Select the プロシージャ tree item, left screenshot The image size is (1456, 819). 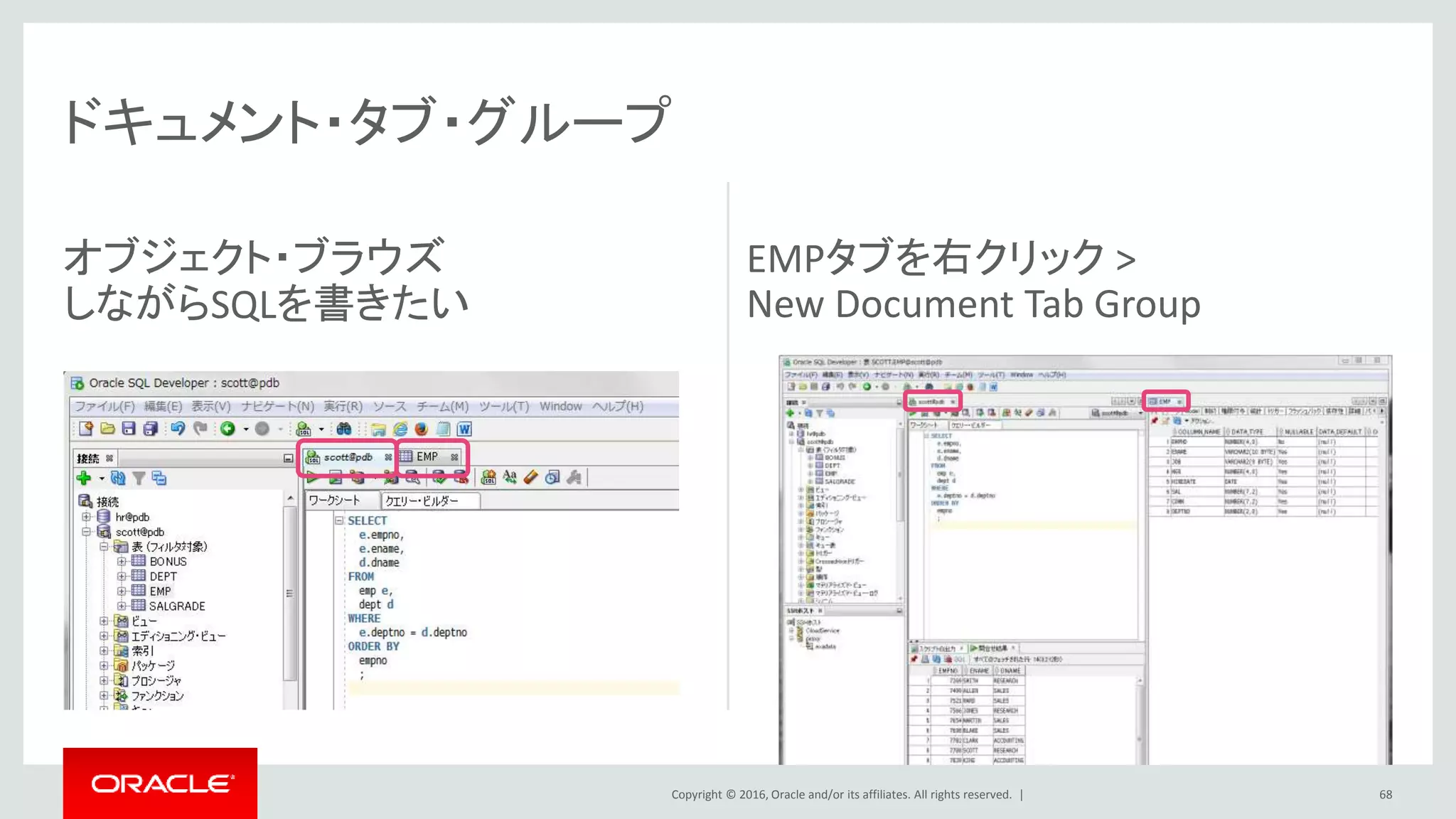[x=156, y=681]
